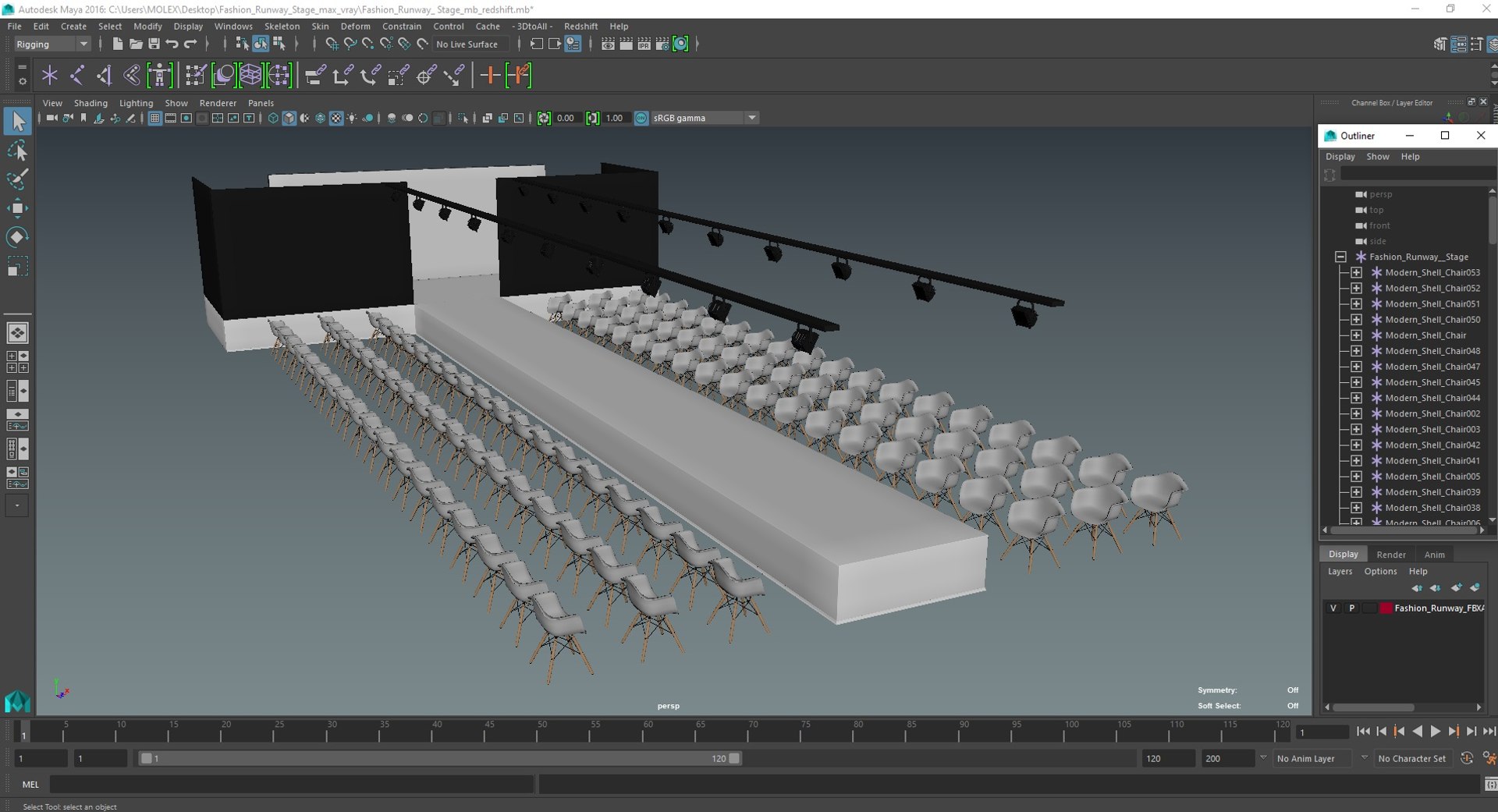Image resolution: width=1498 pixels, height=812 pixels.
Task: Open the viewport Shading menu
Action: [91, 103]
